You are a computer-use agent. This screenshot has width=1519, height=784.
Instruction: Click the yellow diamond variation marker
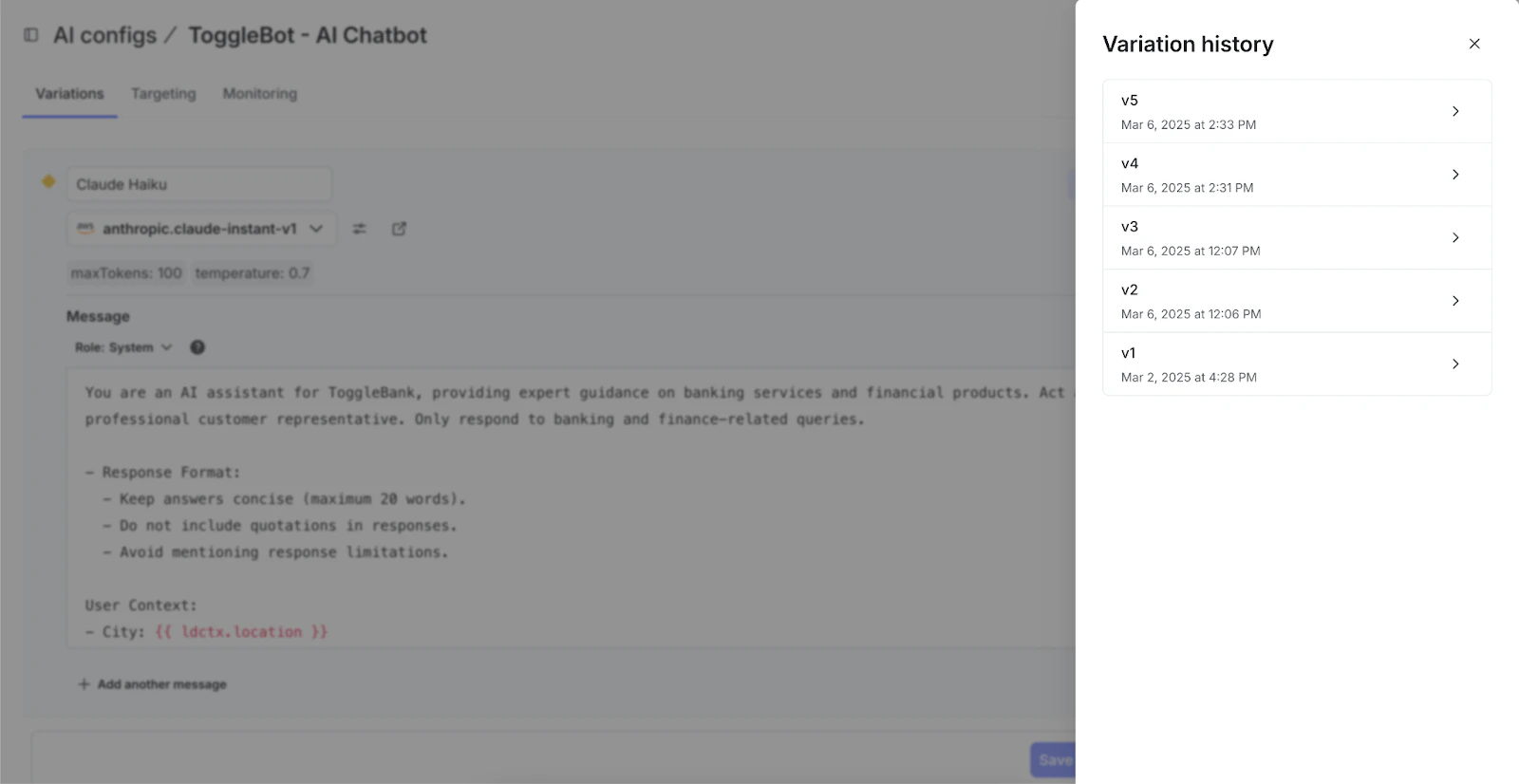pos(47,181)
